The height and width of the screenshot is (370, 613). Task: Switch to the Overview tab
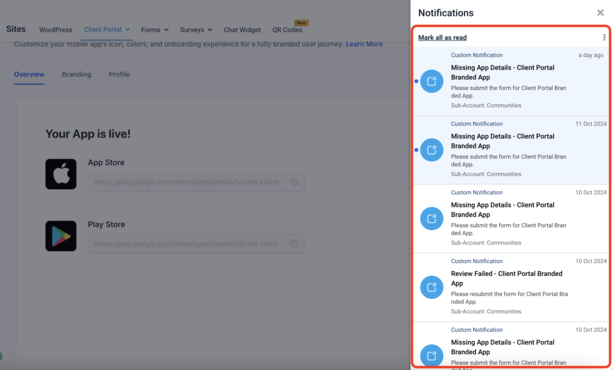pyautogui.click(x=29, y=74)
